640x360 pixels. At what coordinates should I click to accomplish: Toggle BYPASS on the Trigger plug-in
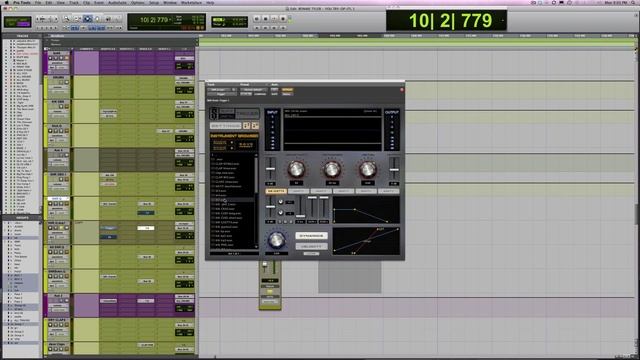287,89
